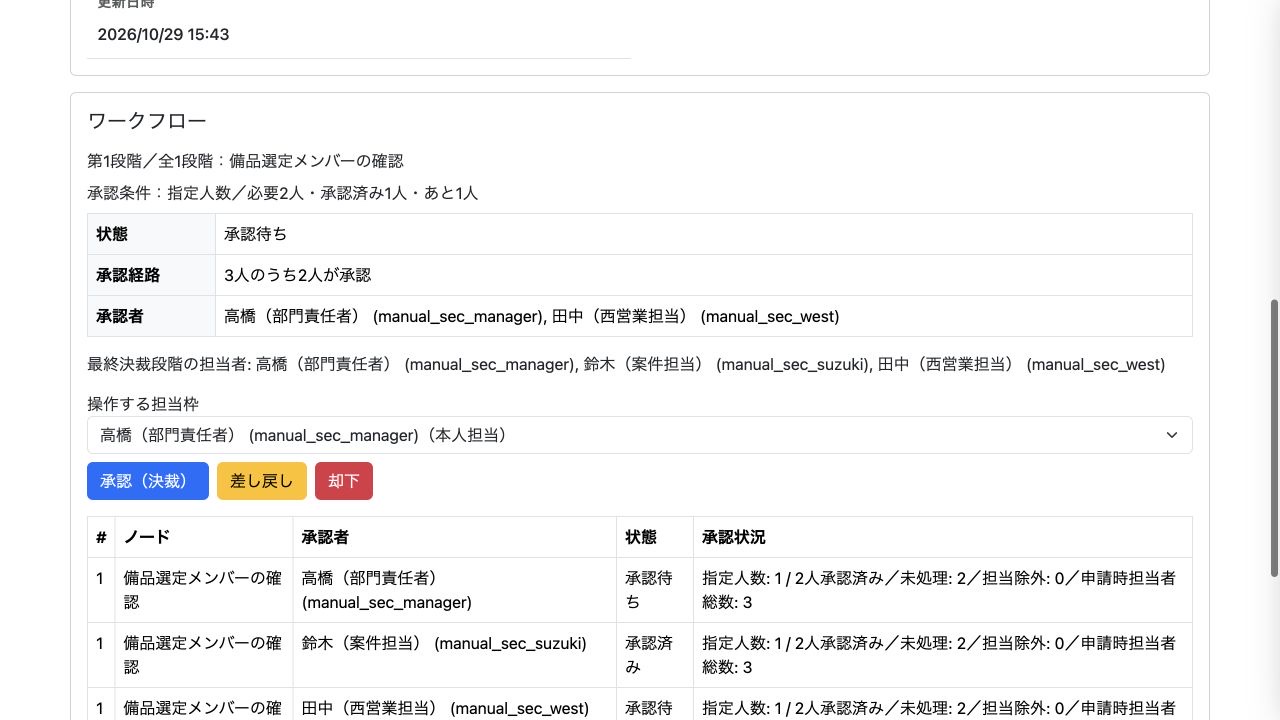Click the update timestamp 2026/10/29 15:43
Screen dimensions: 1280x720
pyautogui.click(x=164, y=34)
